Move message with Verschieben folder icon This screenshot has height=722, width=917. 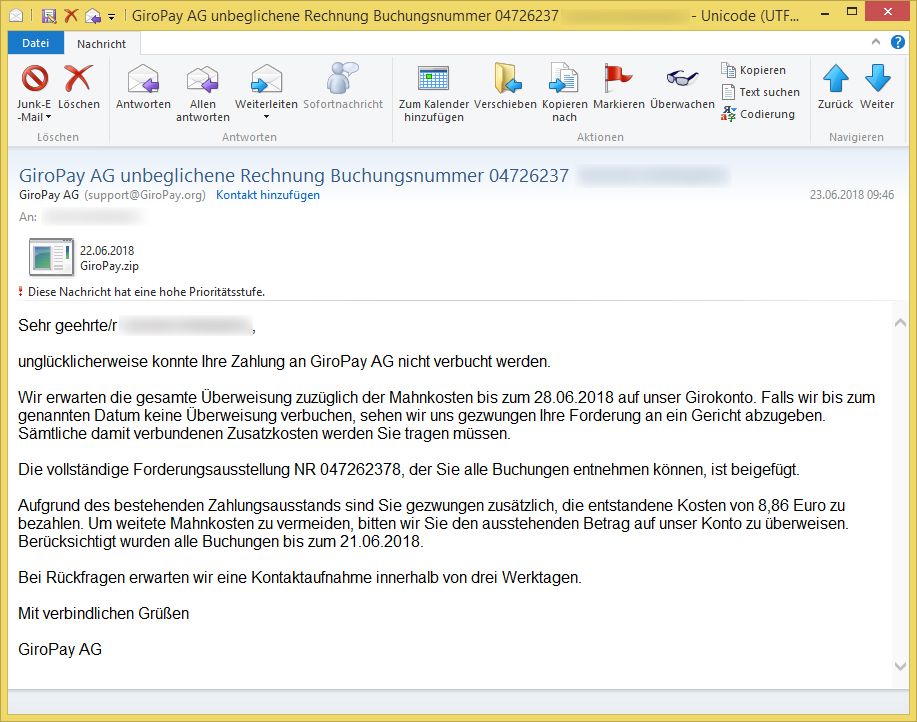(x=506, y=78)
